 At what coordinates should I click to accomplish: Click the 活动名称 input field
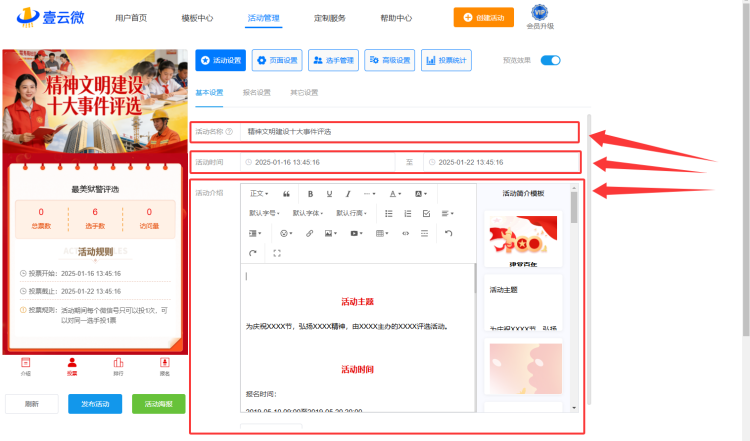(409, 132)
